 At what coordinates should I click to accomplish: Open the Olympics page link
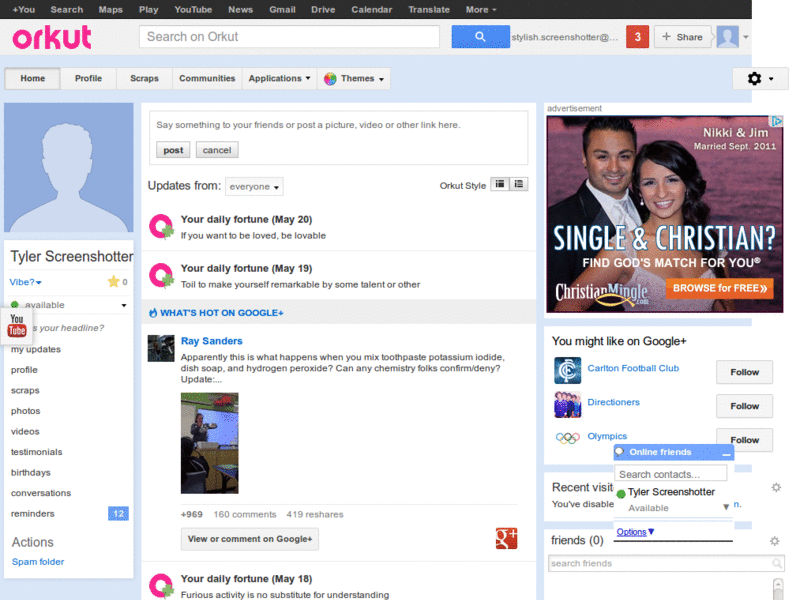(607, 436)
